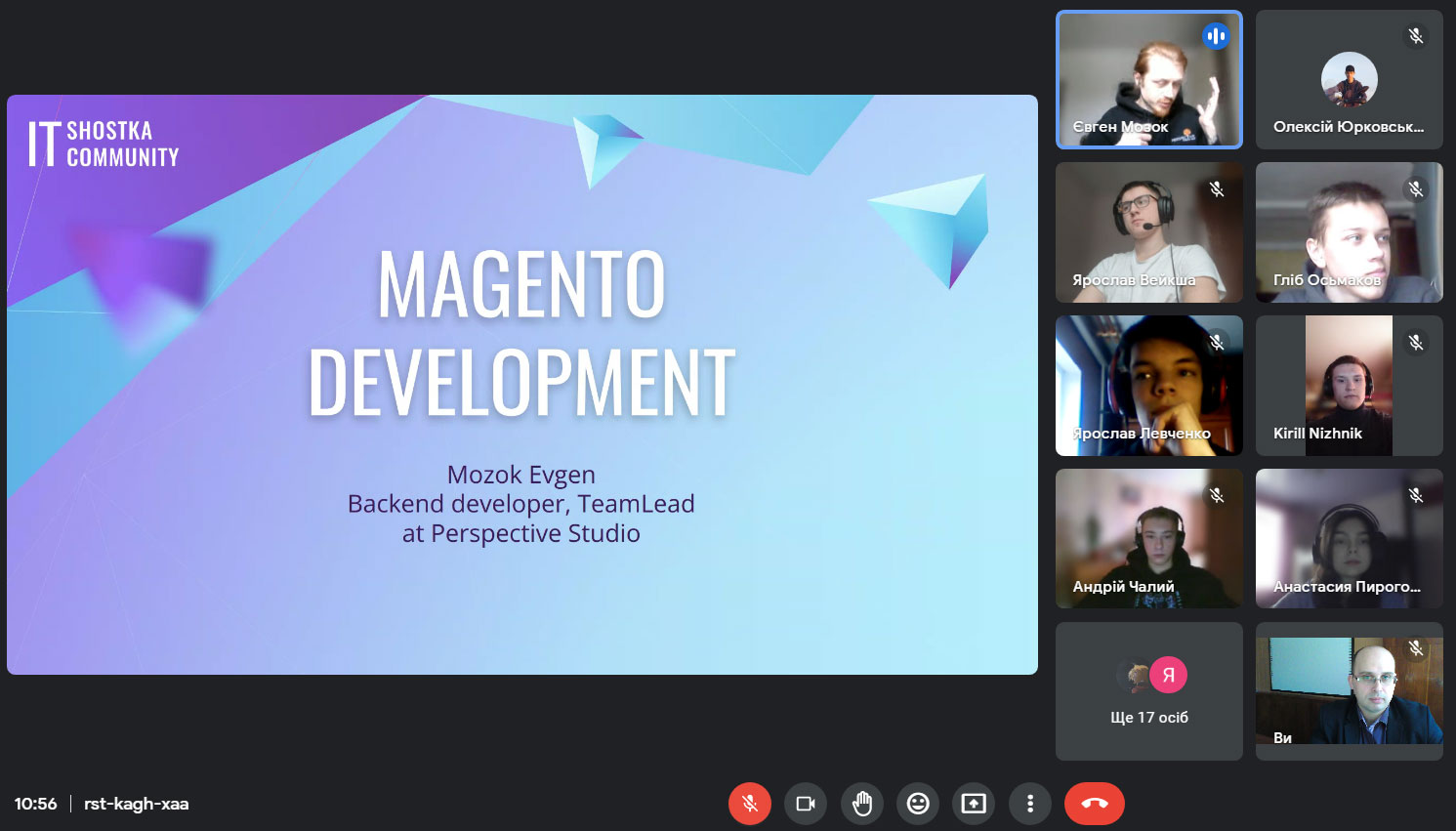This screenshot has width=1456, height=831.
Task: Click Олексій Юрковський's profile avatar
Action: point(1350,80)
